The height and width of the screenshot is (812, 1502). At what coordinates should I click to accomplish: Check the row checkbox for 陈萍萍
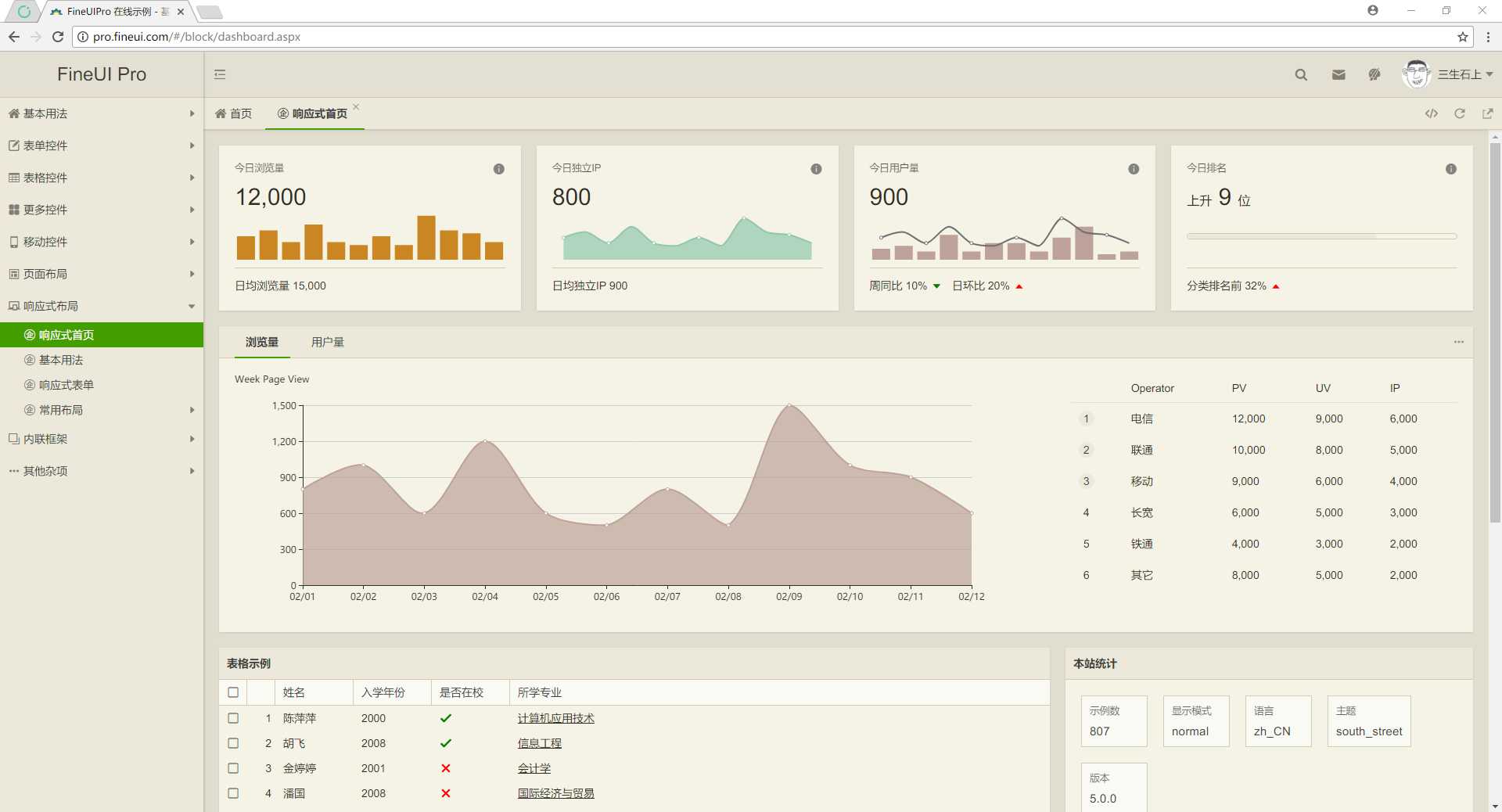(x=233, y=718)
